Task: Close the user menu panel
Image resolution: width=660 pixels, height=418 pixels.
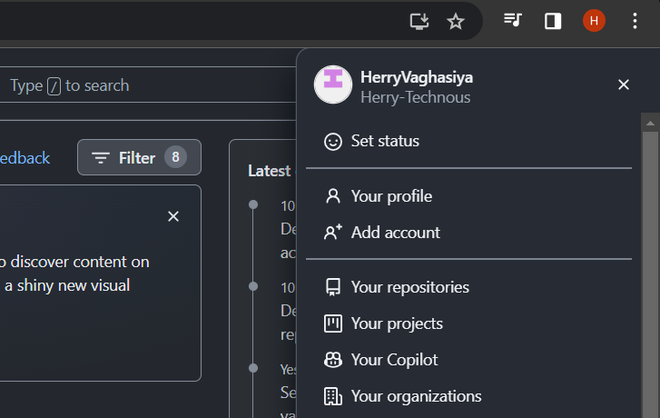Action: (624, 85)
